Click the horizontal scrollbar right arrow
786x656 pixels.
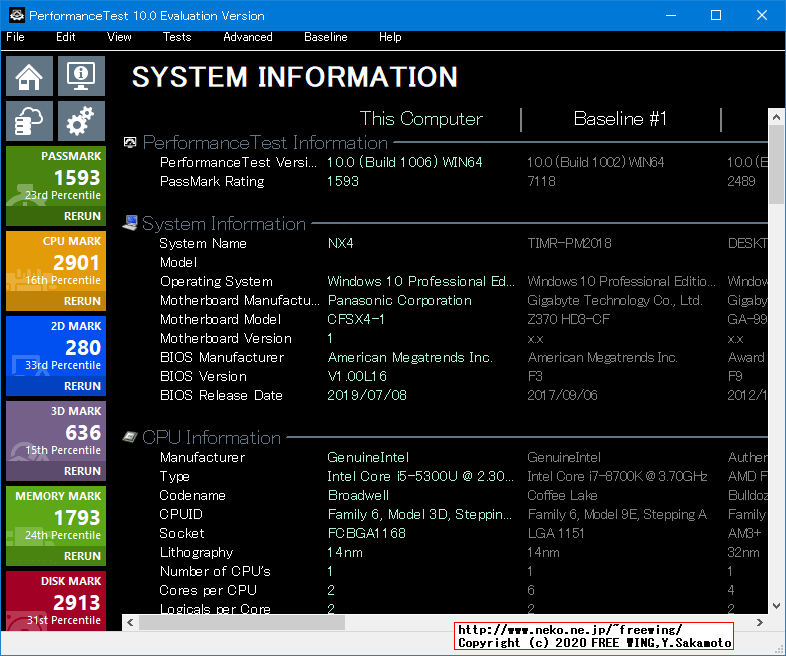click(x=760, y=622)
